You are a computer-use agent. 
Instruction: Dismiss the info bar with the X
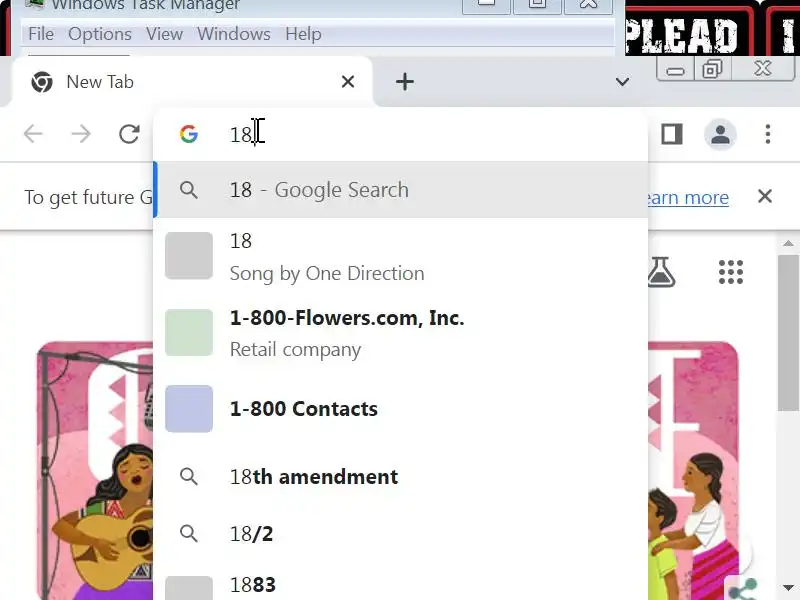764,196
